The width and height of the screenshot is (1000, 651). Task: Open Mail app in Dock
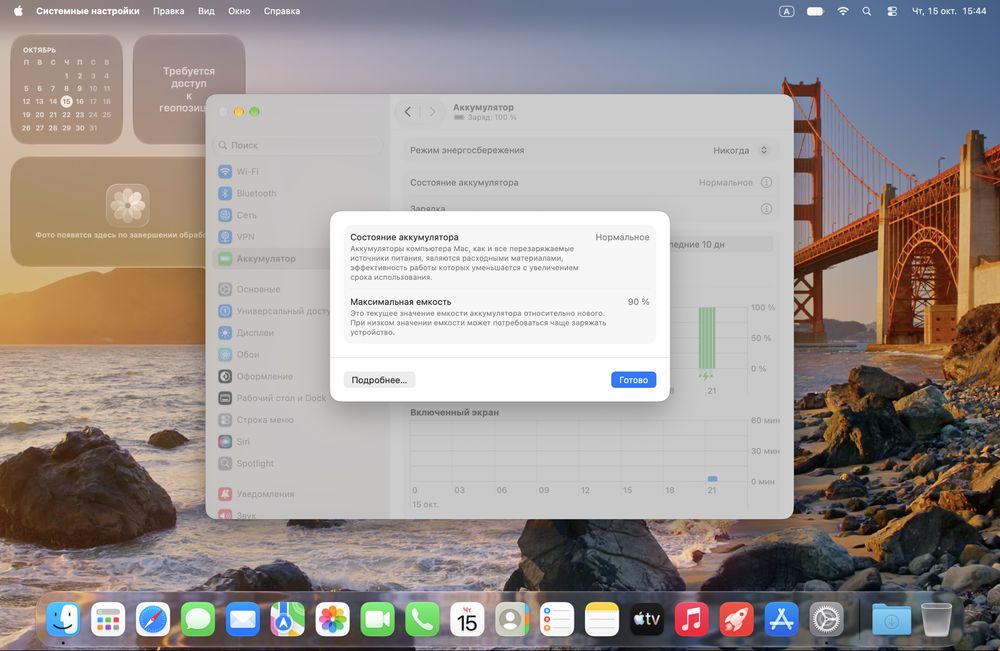click(242, 619)
